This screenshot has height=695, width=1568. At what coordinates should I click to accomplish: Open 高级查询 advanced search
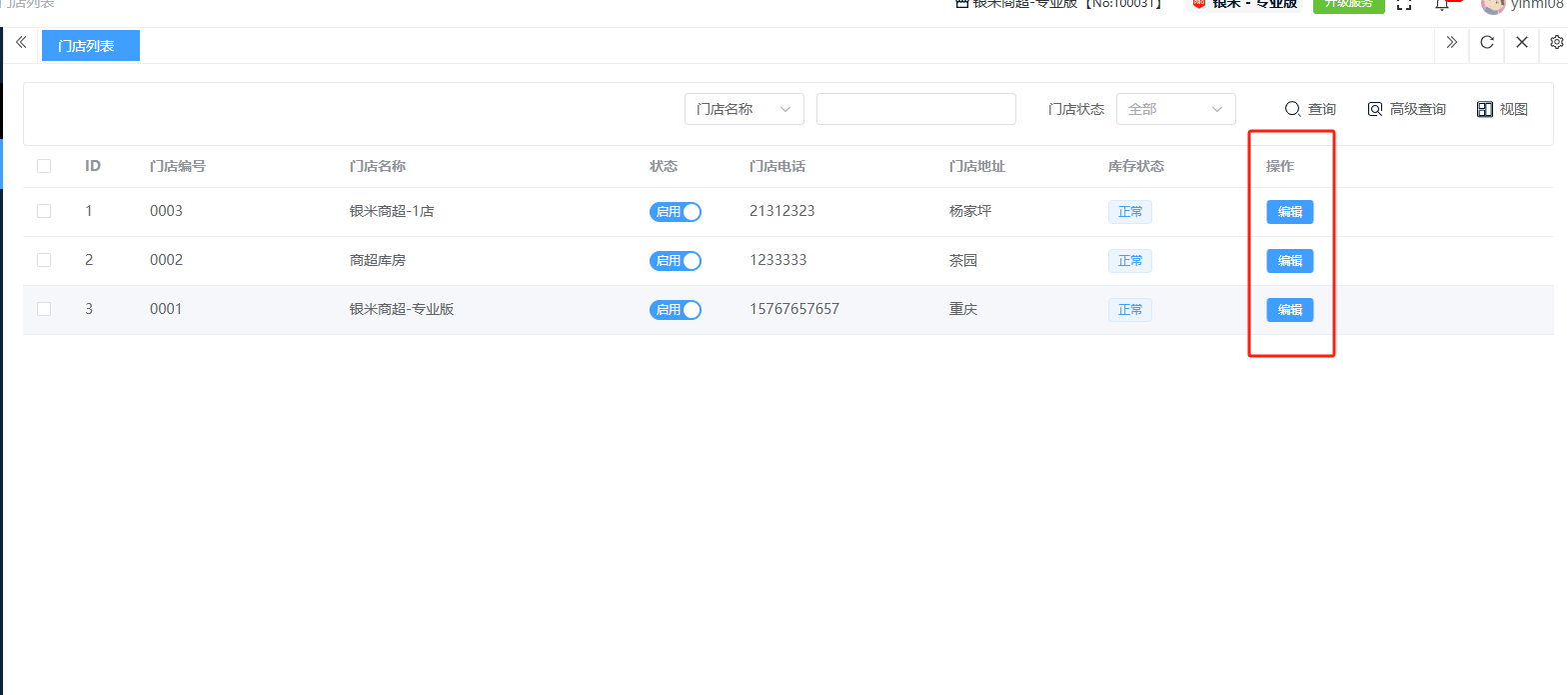(x=1407, y=109)
